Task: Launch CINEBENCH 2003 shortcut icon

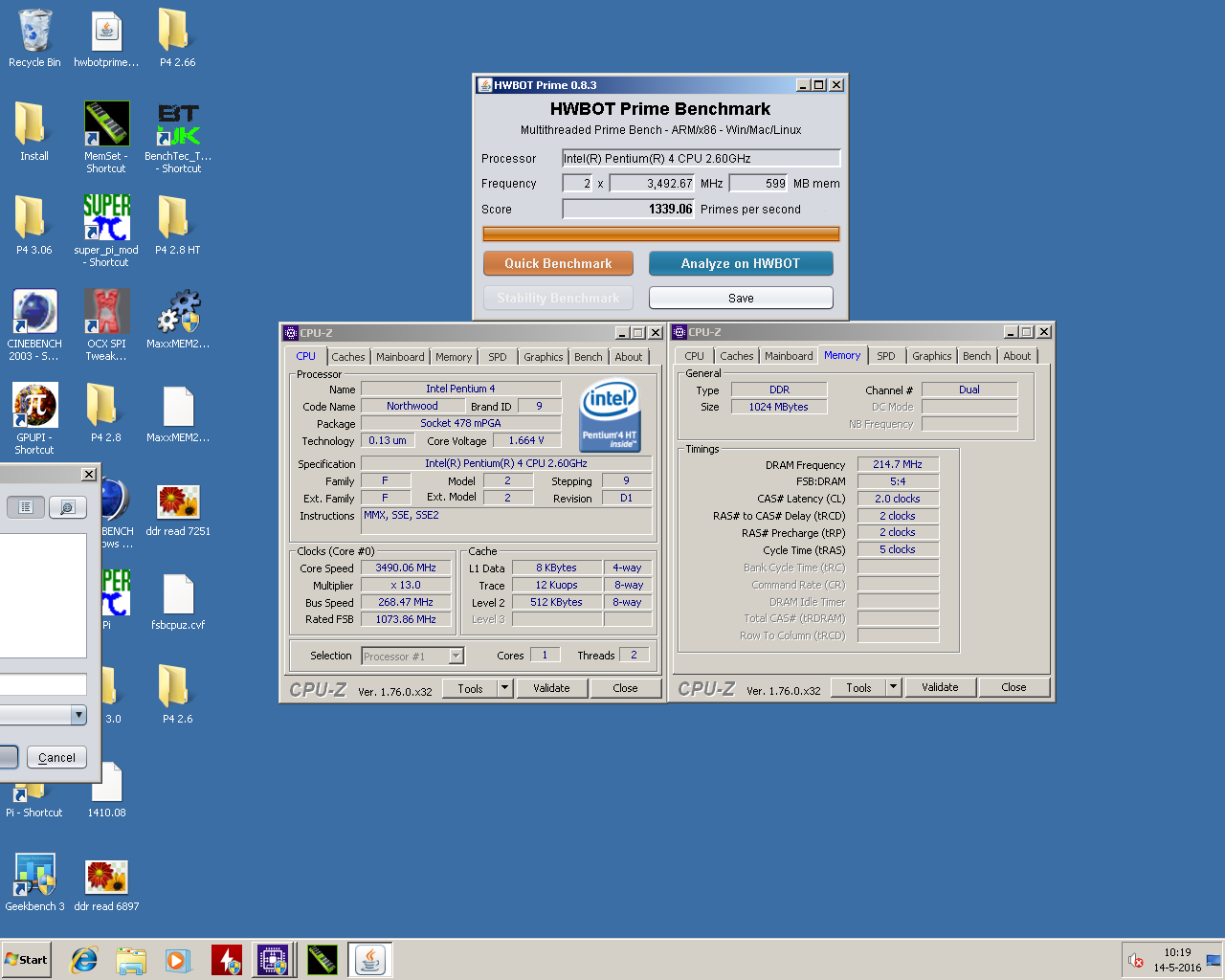Action: point(34,324)
